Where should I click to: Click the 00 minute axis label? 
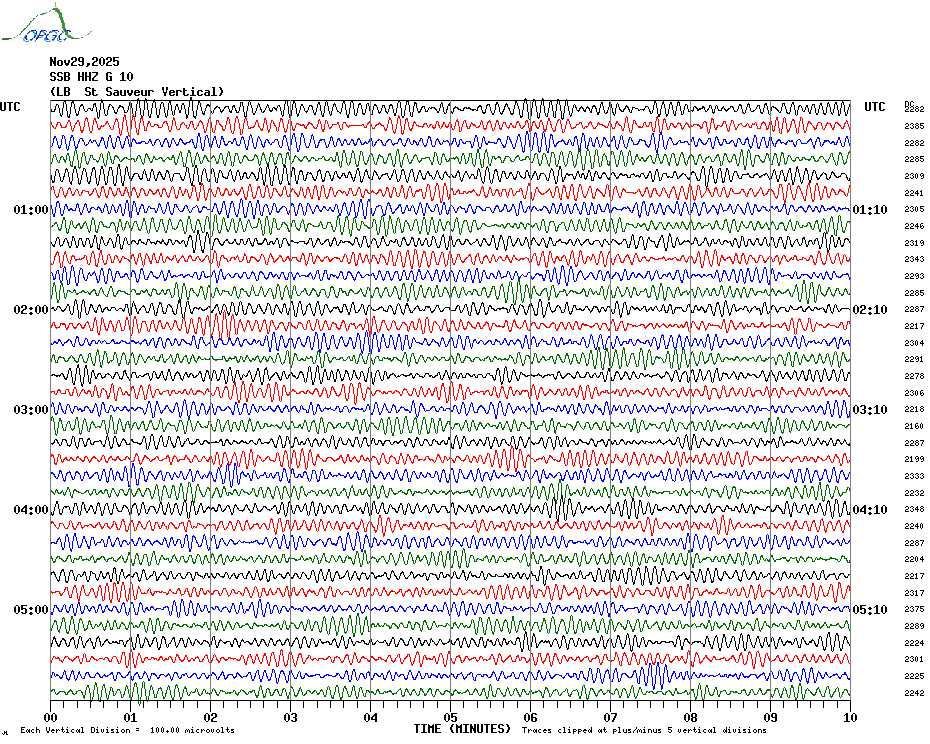51,718
